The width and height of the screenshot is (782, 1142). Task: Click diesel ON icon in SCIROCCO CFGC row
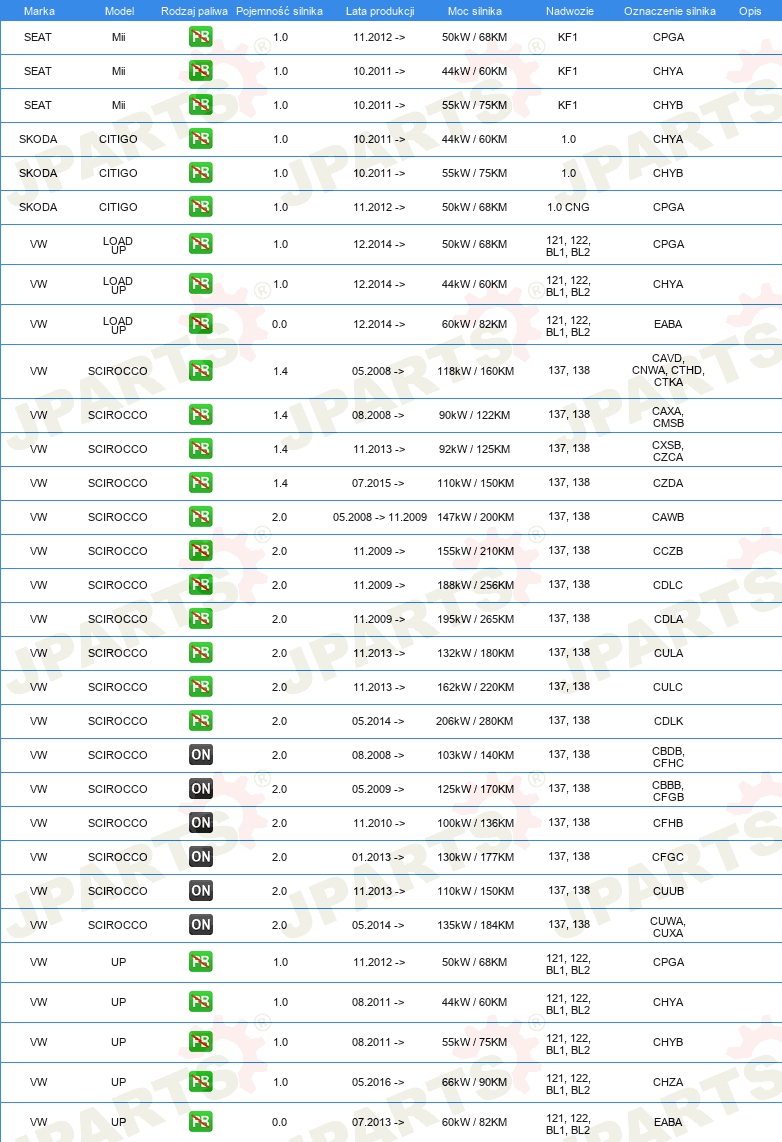tap(200, 856)
